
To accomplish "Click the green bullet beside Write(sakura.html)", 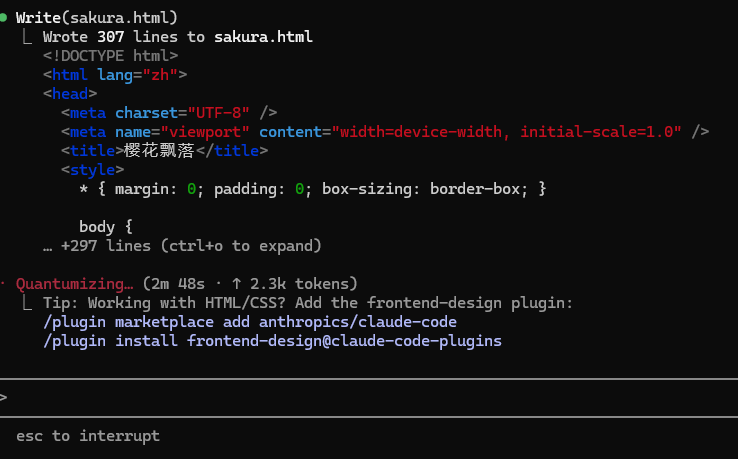I will 4,18.
